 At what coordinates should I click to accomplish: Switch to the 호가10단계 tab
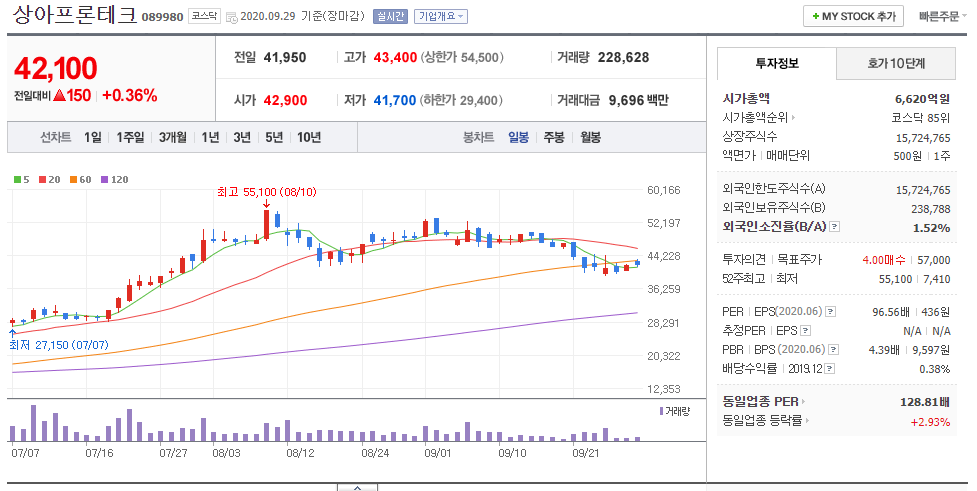895,64
